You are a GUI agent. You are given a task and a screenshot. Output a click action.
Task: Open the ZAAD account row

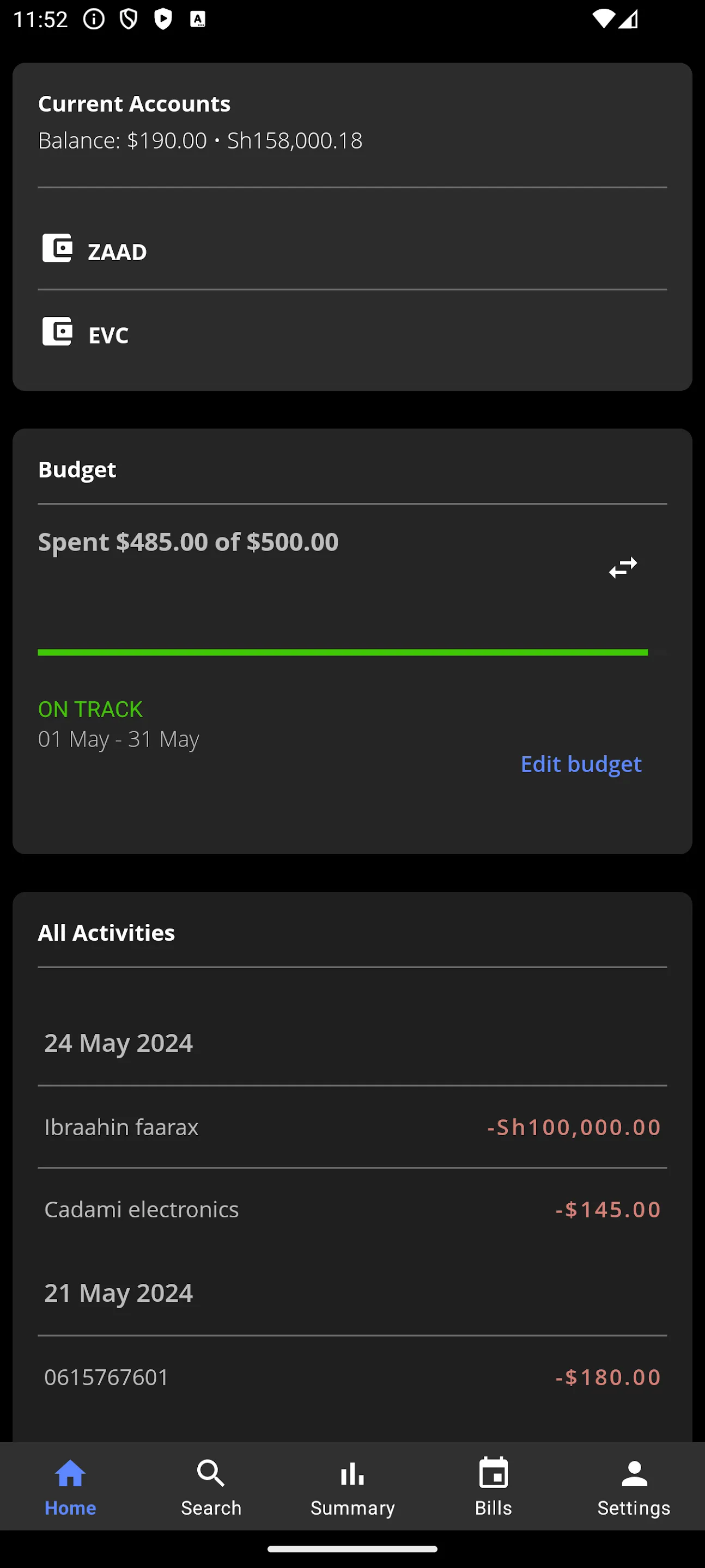pyautogui.click(x=352, y=252)
